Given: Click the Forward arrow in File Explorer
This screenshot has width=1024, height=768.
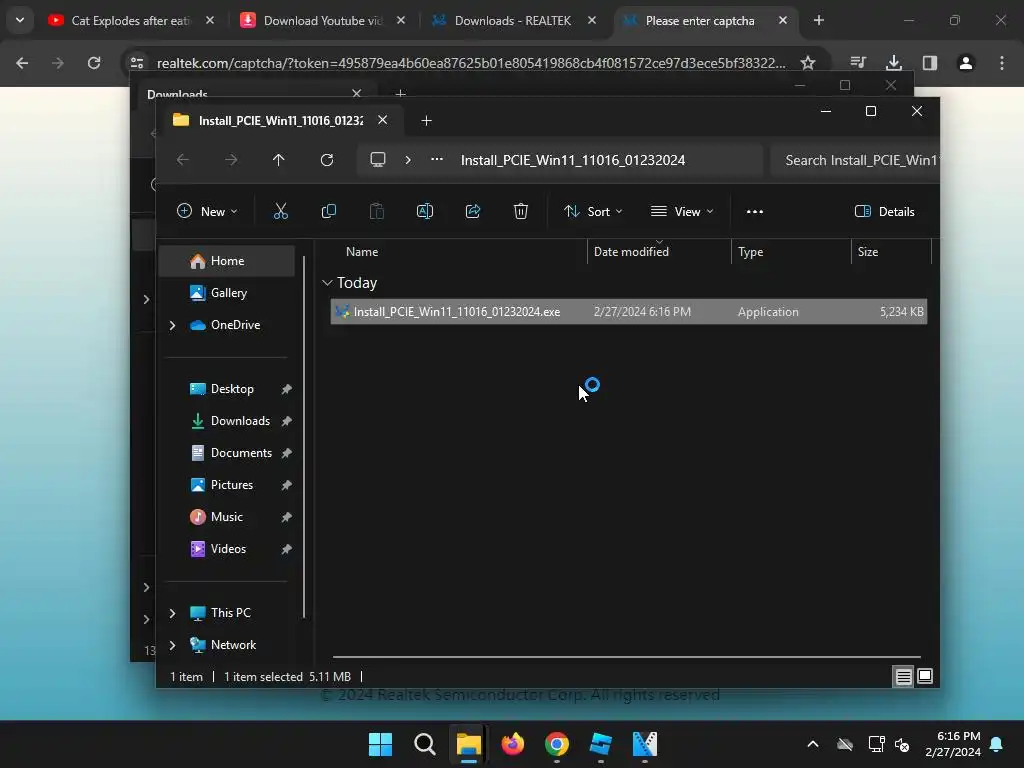Looking at the screenshot, I should click(x=231, y=160).
